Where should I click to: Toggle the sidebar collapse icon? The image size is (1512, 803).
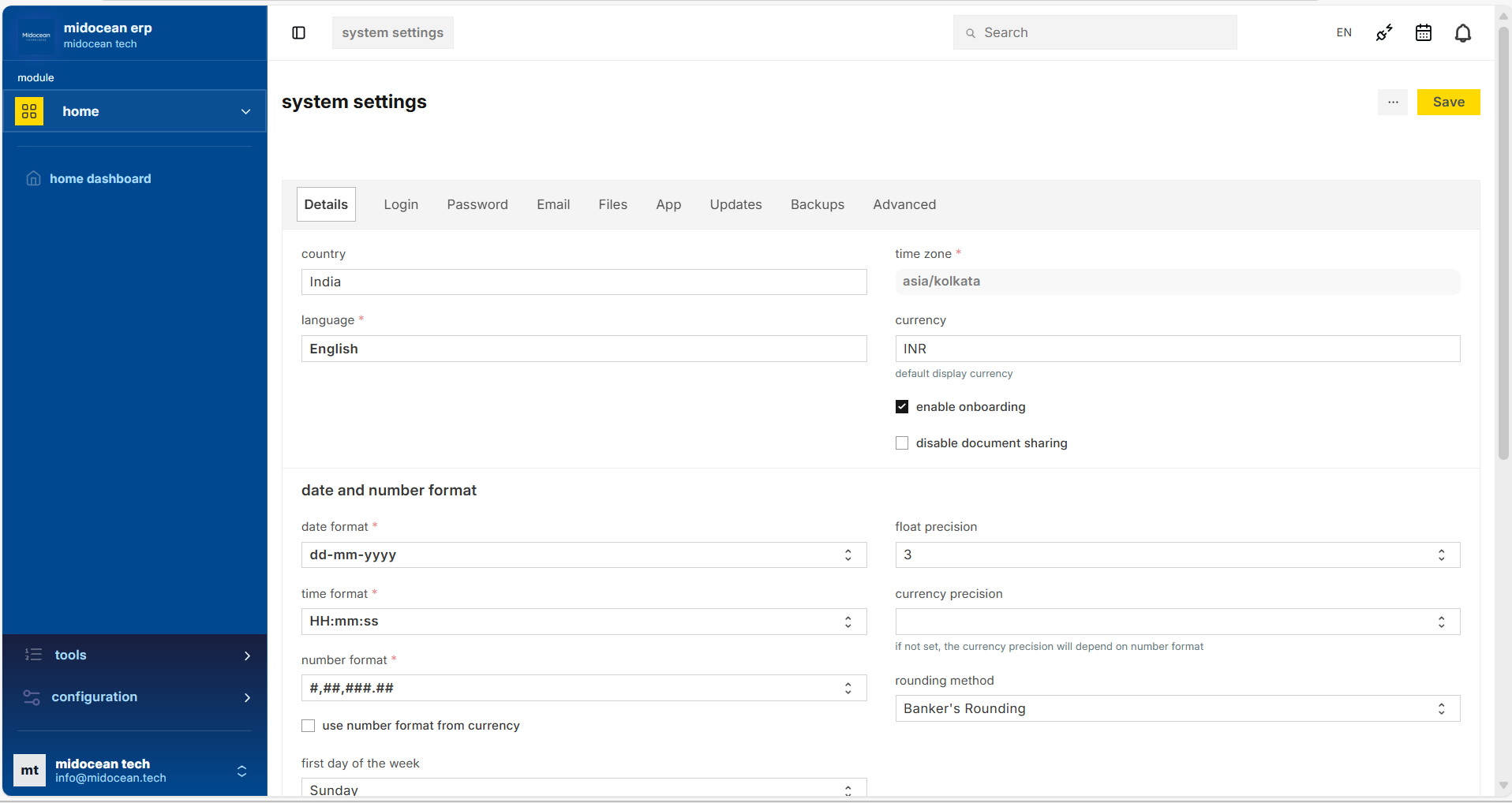point(299,32)
